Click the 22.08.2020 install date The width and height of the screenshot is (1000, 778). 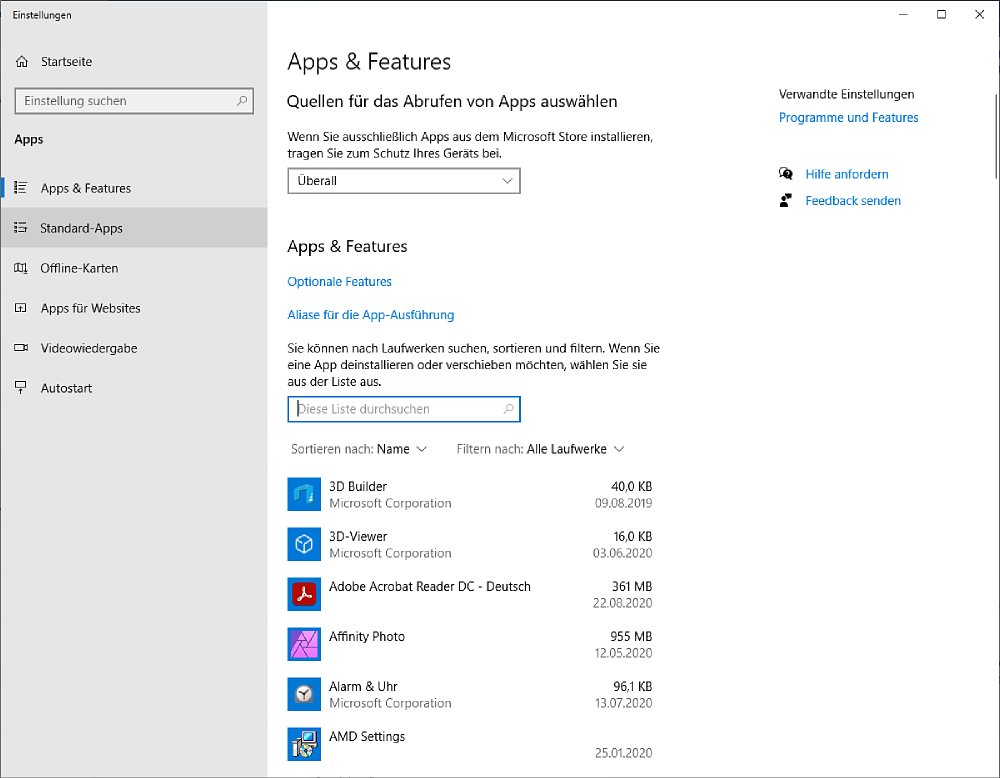pyautogui.click(x=622, y=603)
